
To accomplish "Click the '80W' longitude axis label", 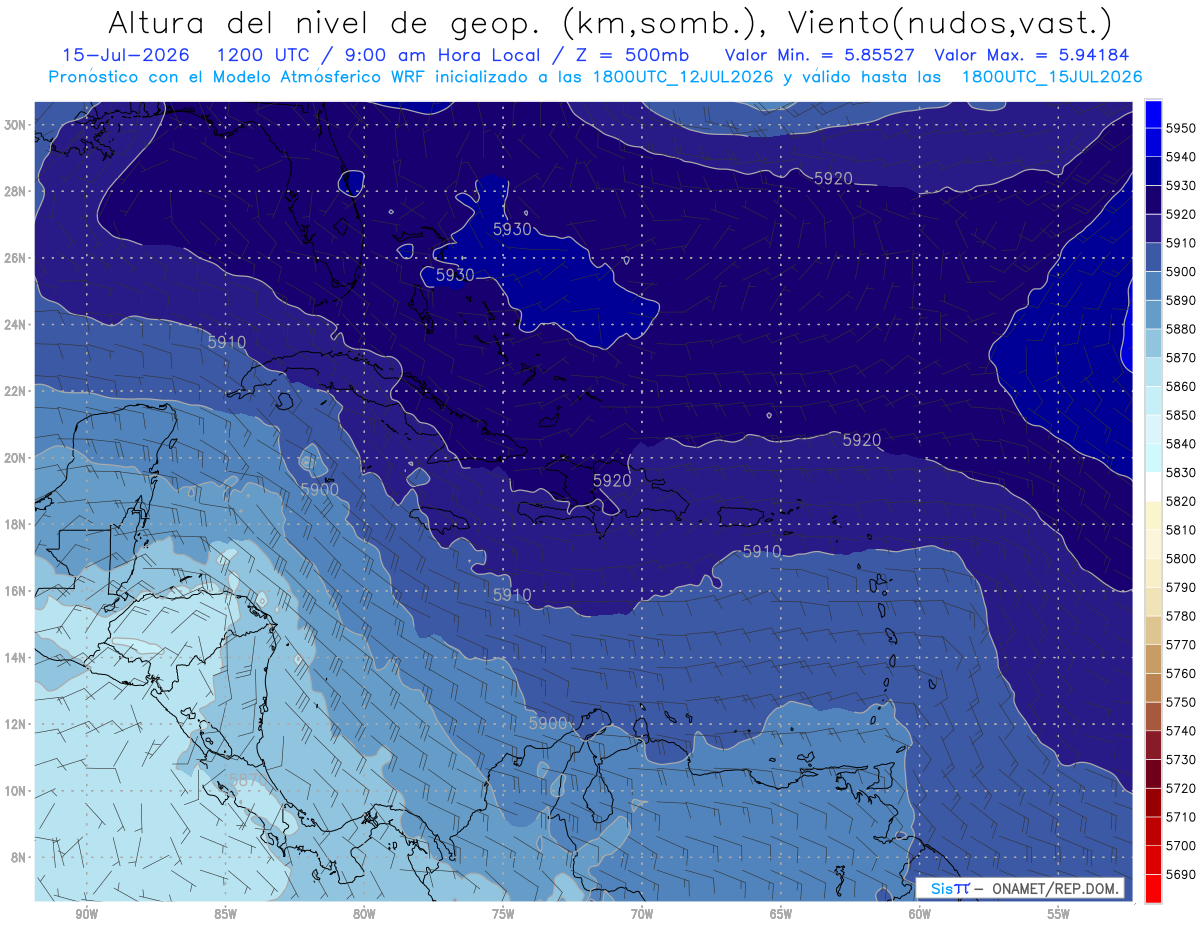I will pos(364,915).
